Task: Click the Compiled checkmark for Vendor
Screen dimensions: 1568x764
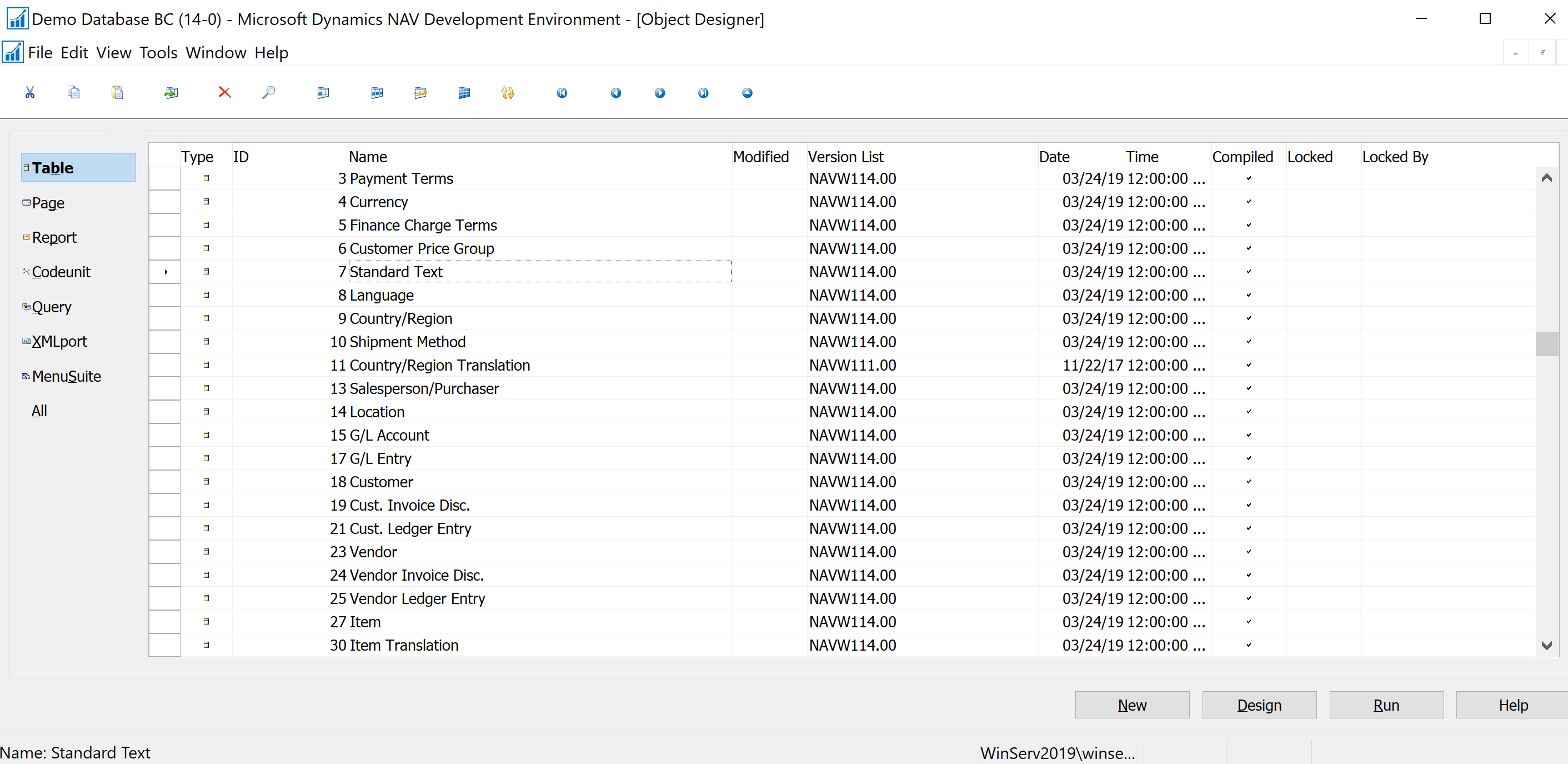Action: point(1249,552)
